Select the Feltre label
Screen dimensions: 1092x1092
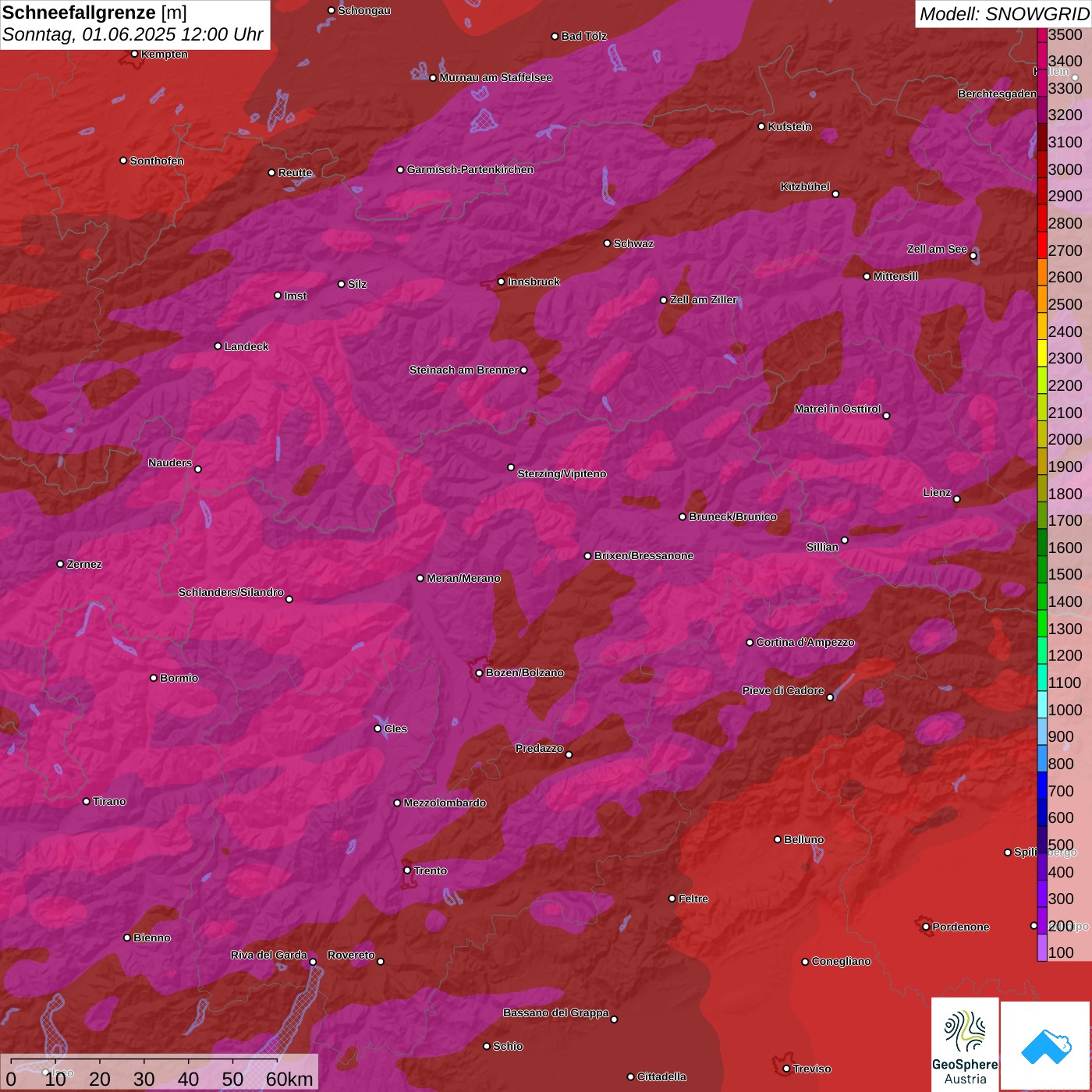[693, 899]
